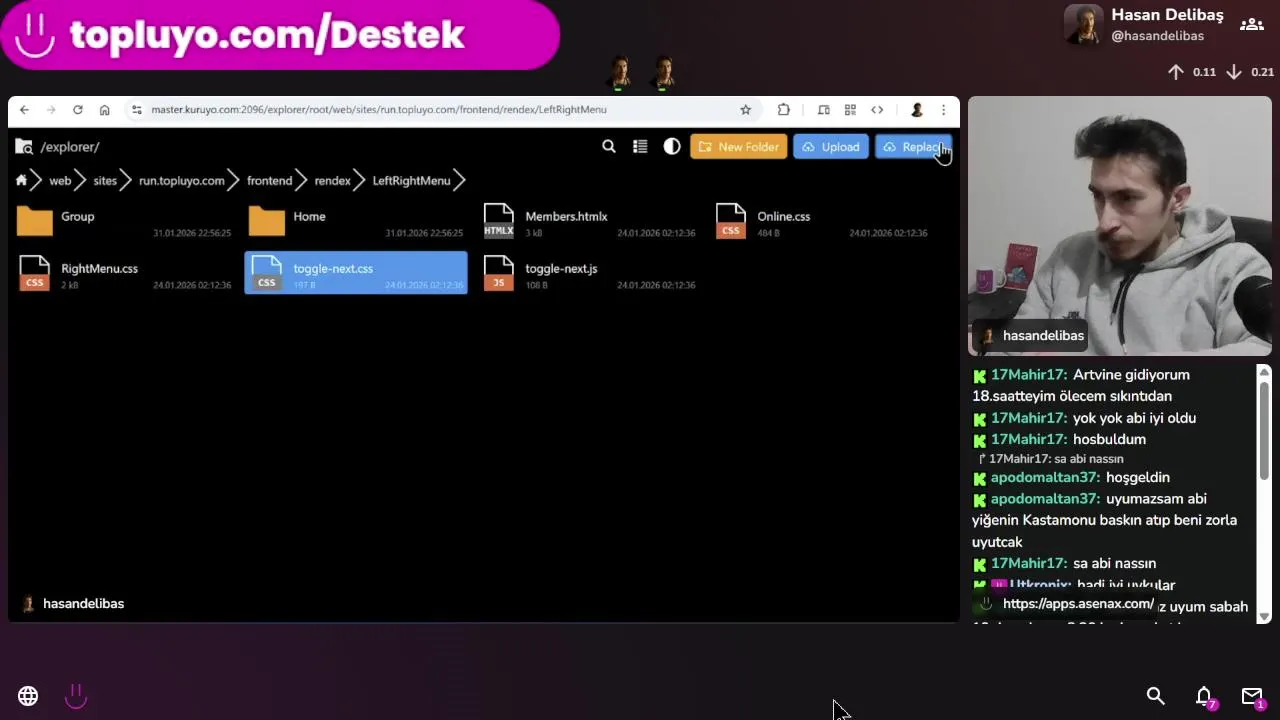This screenshot has height=720, width=1280.
Task: Open the Group folder
Action: coord(124,222)
